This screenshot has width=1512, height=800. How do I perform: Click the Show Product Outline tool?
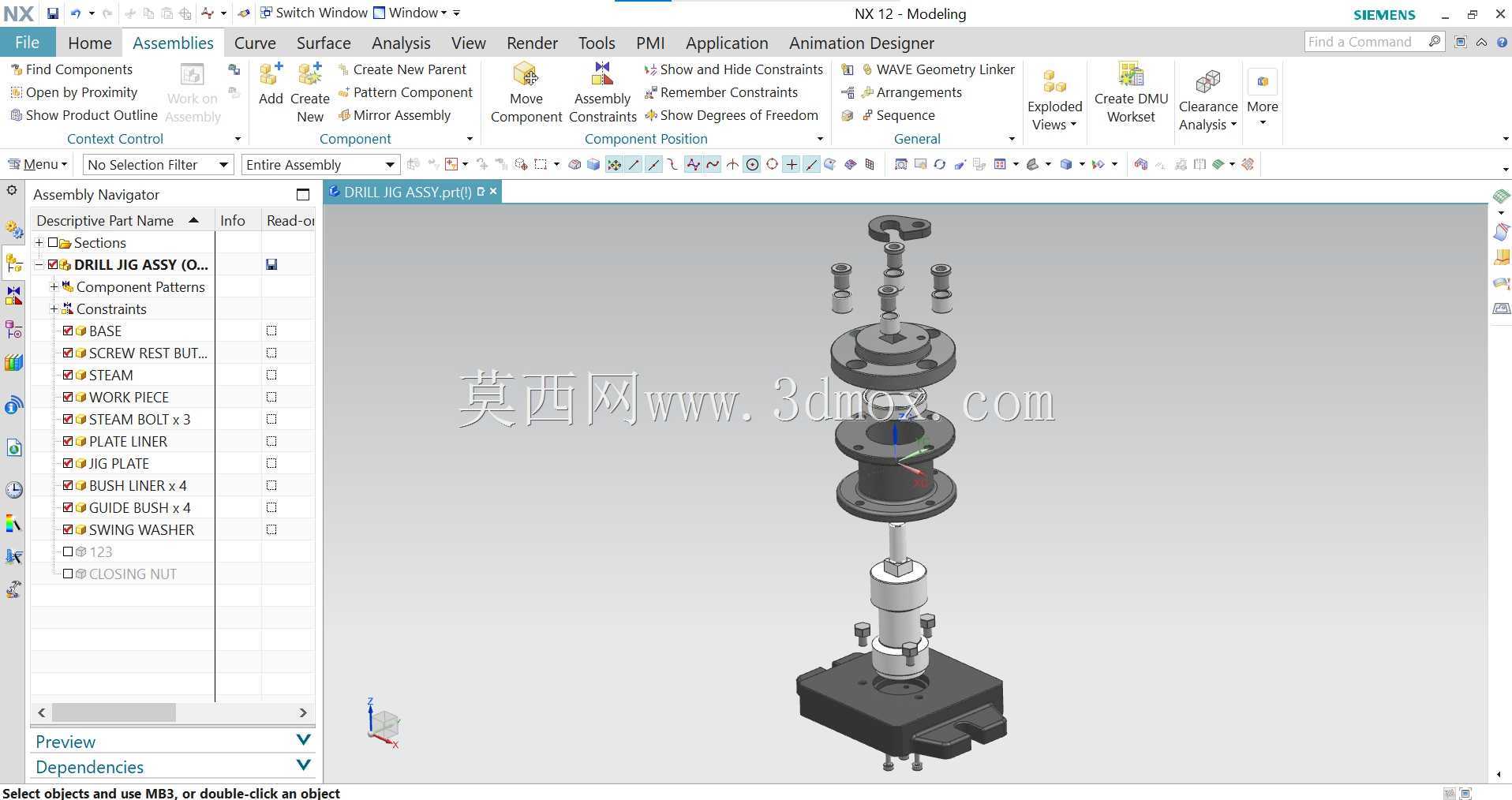click(x=84, y=115)
